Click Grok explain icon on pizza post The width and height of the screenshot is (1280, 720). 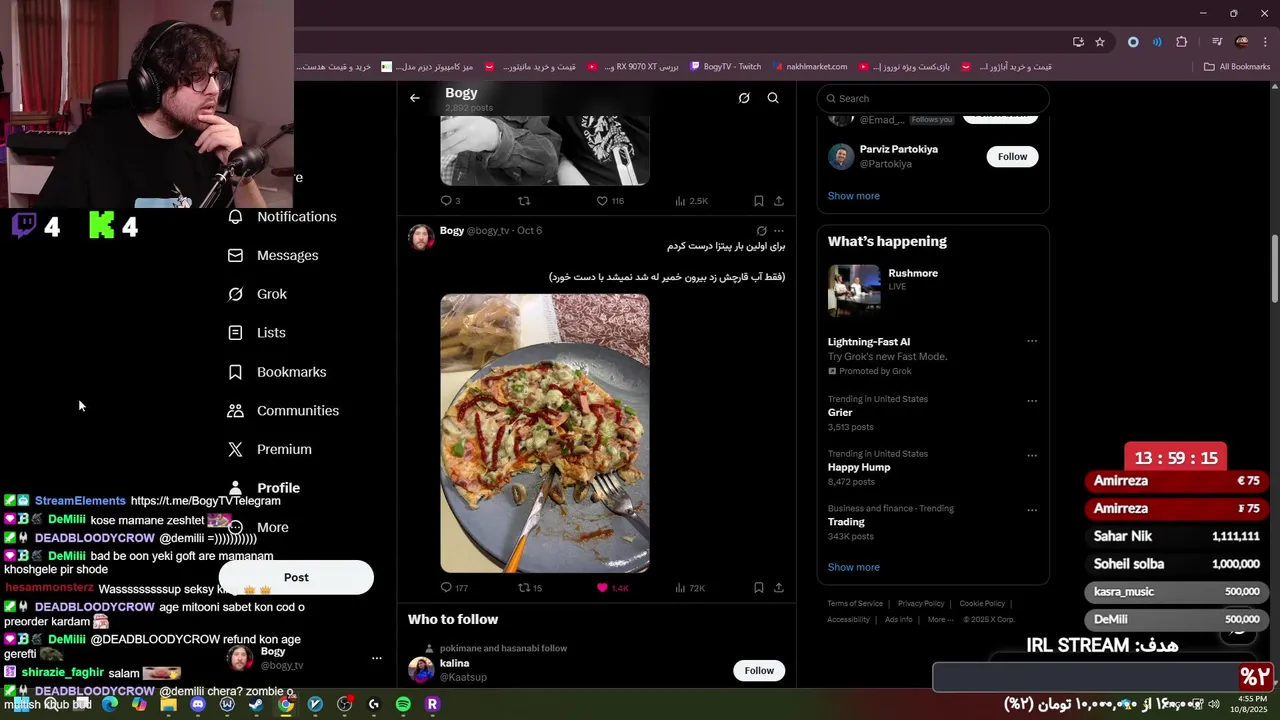pos(761,231)
